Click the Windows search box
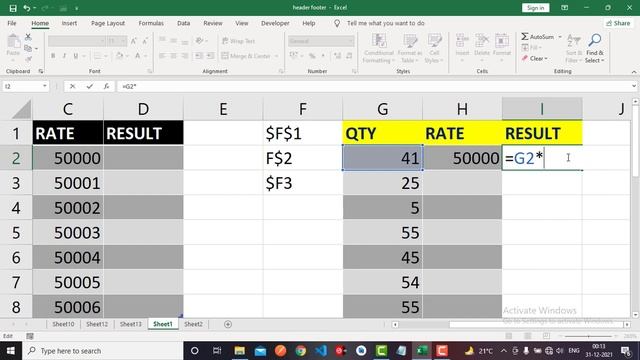640x360 pixels. point(103,351)
